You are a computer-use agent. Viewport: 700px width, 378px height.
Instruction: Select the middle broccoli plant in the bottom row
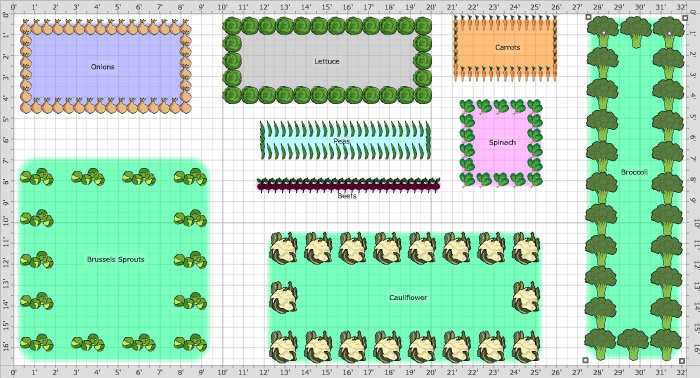point(633,345)
